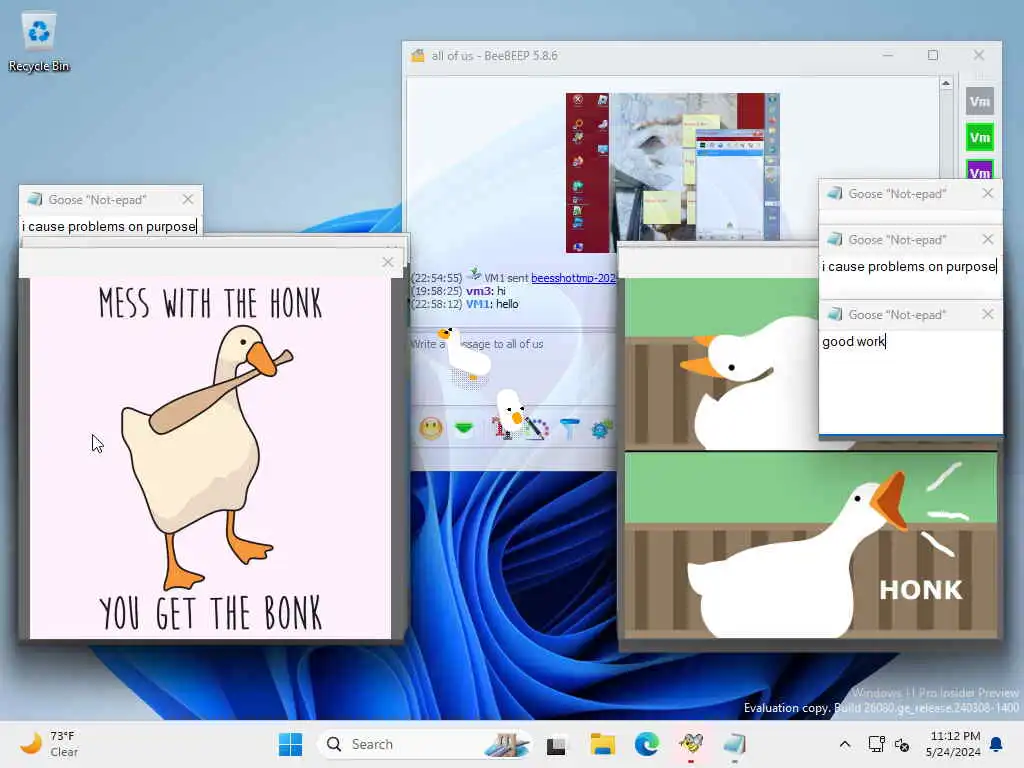This screenshot has width=1024, height=768.
Task: Click the Mess With The Honk goose image
Action: click(210, 458)
